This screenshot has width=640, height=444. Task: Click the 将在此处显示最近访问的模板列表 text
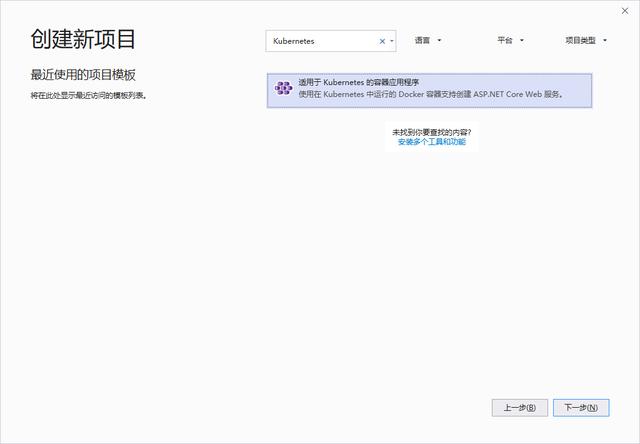89,96
